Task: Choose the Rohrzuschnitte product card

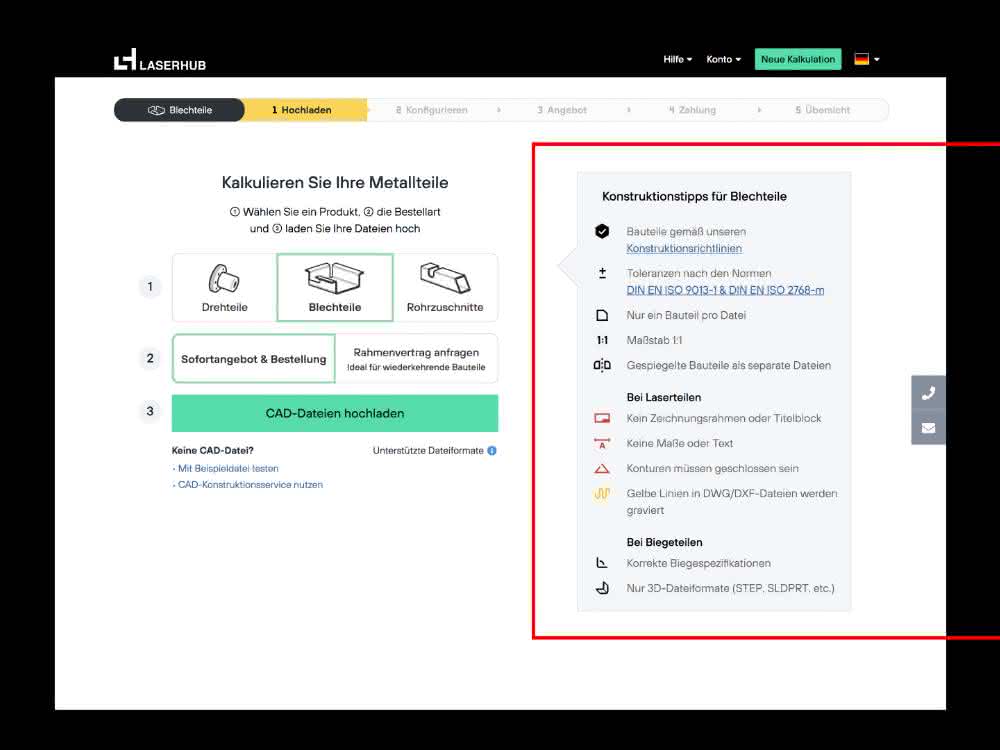Action: (x=445, y=288)
